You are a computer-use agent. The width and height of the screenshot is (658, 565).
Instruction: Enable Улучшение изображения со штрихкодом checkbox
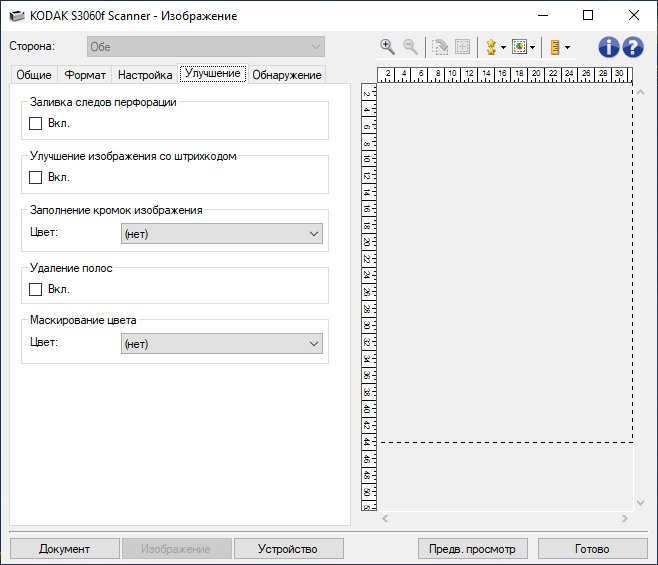tap(35, 177)
